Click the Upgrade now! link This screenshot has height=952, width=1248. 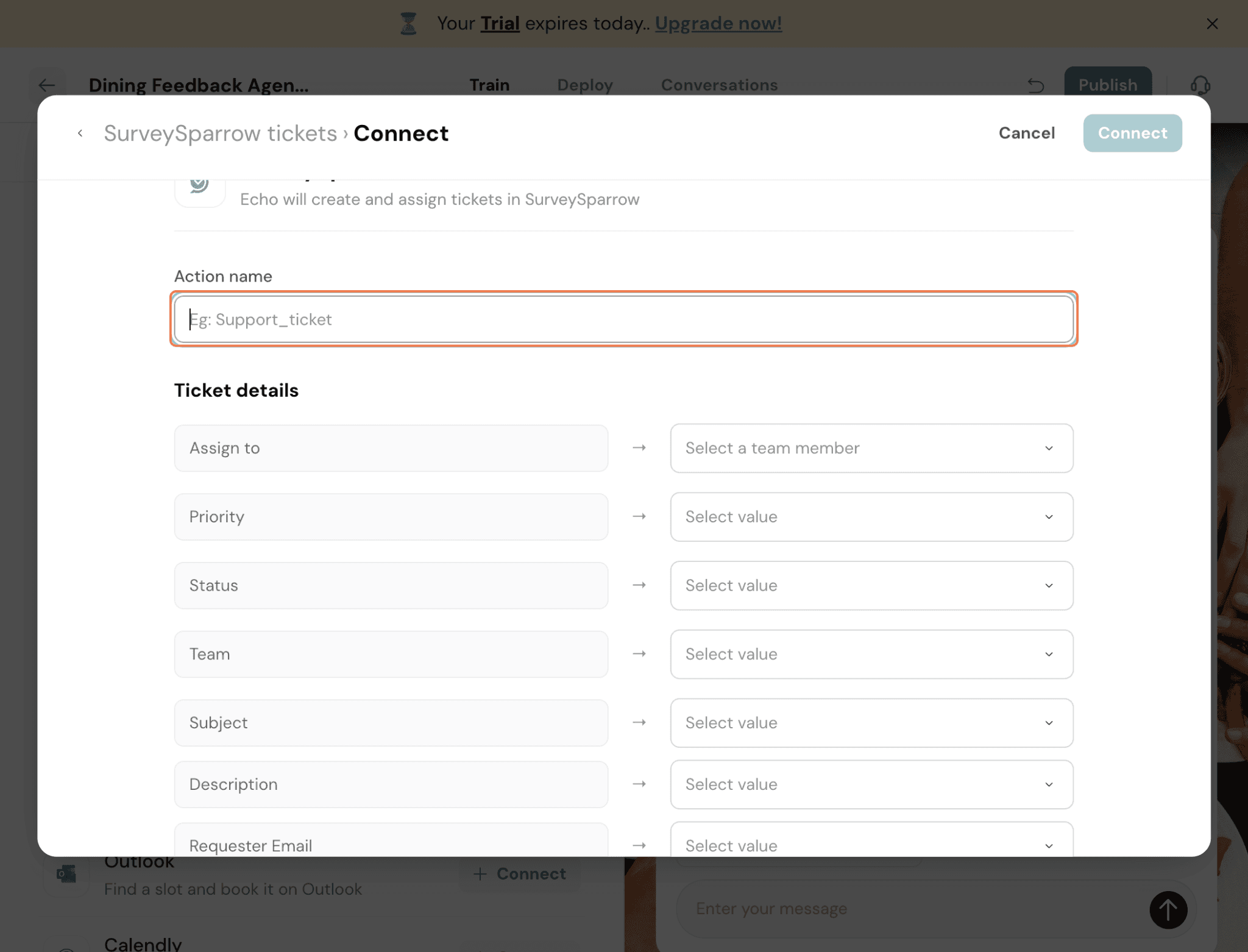coord(718,23)
